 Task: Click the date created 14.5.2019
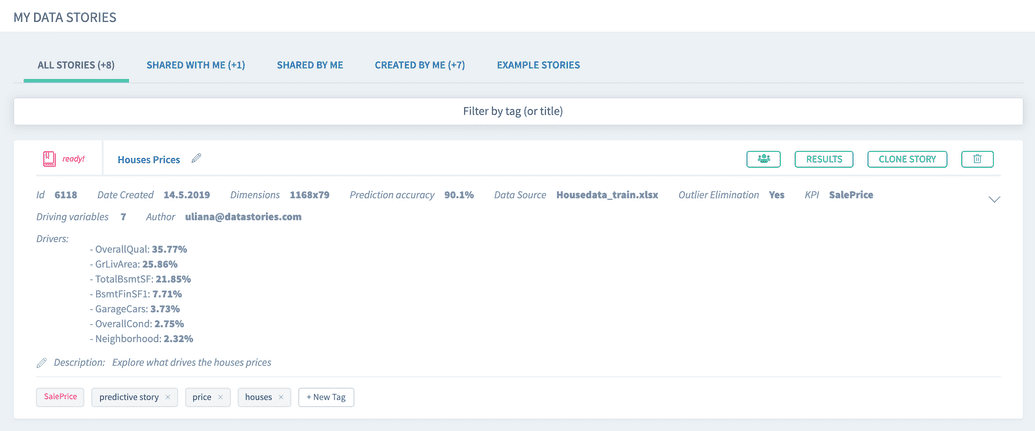coord(187,195)
